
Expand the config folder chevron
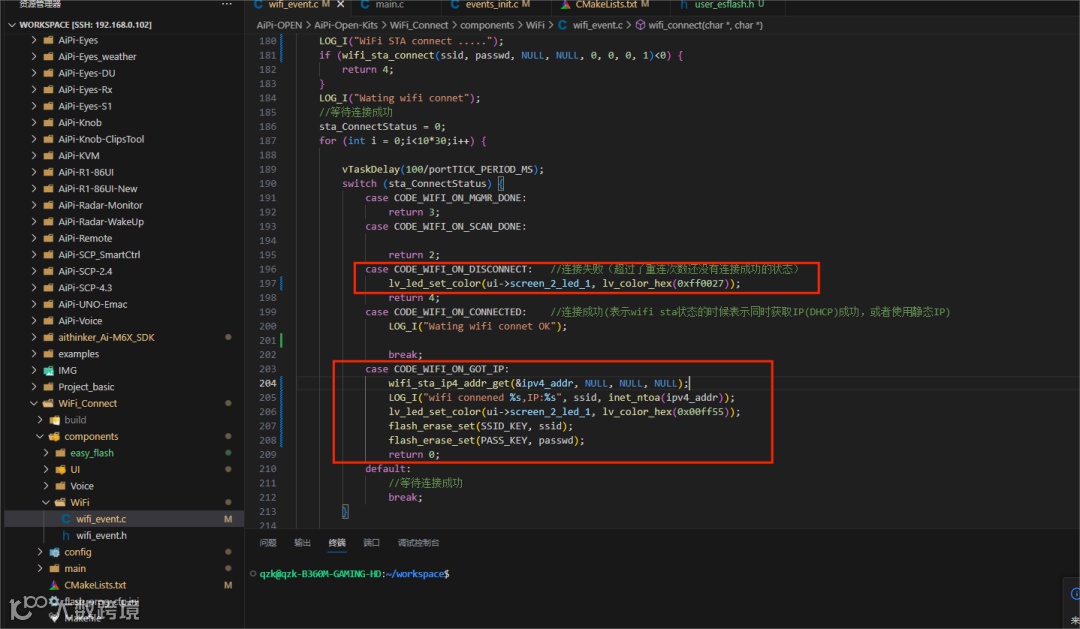[40, 552]
